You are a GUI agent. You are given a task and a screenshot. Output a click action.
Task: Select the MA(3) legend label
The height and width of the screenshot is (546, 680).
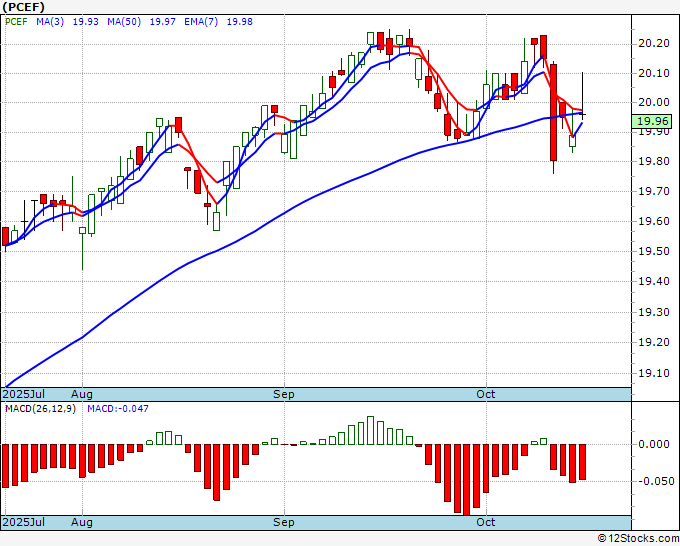click(x=50, y=22)
